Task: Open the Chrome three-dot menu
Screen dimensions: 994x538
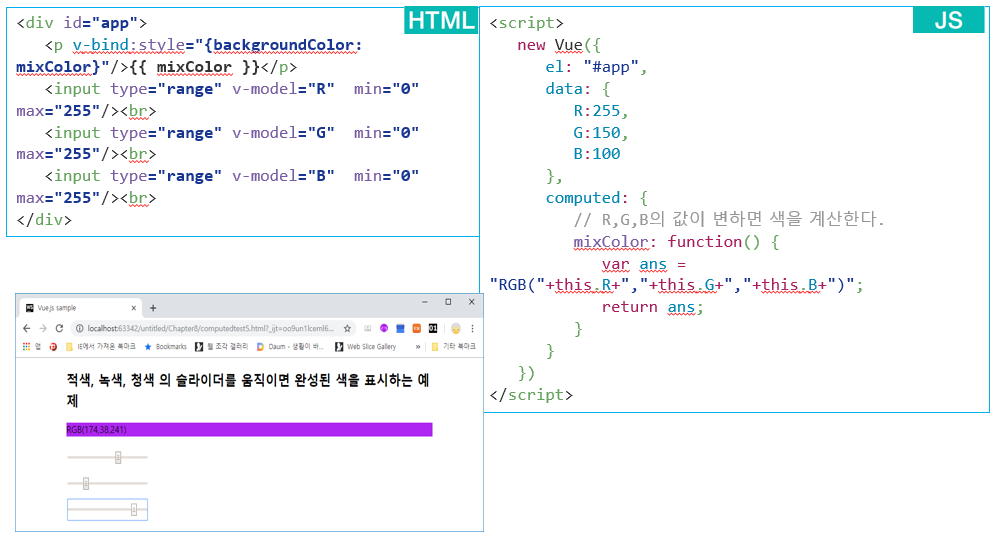Action: pyautogui.click(x=472, y=328)
